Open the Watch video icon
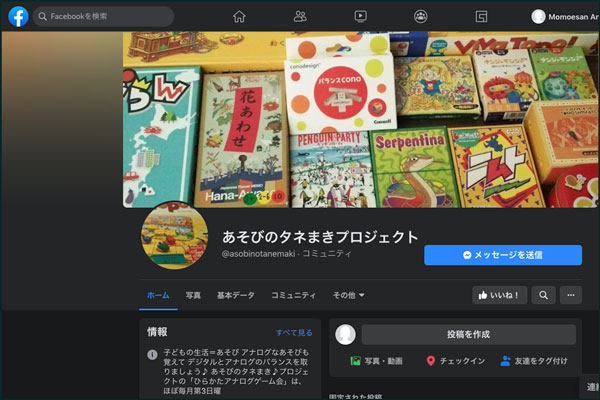The width and height of the screenshot is (600, 400). click(x=360, y=16)
